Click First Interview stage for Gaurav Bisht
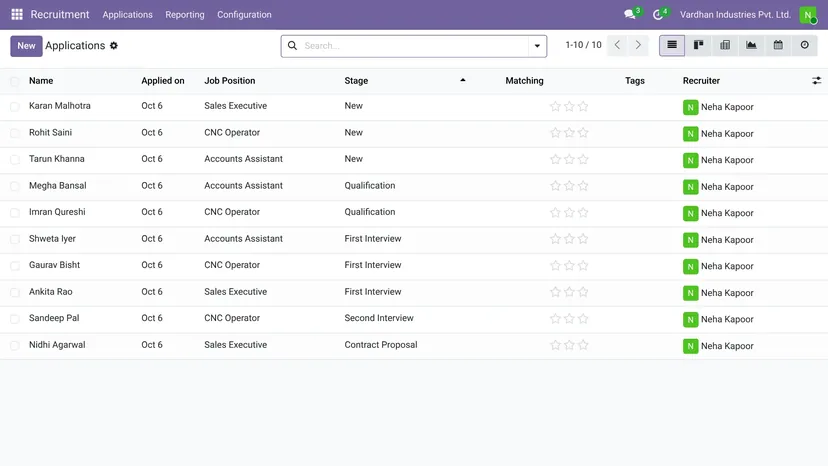The image size is (828, 466). tap(373, 265)
